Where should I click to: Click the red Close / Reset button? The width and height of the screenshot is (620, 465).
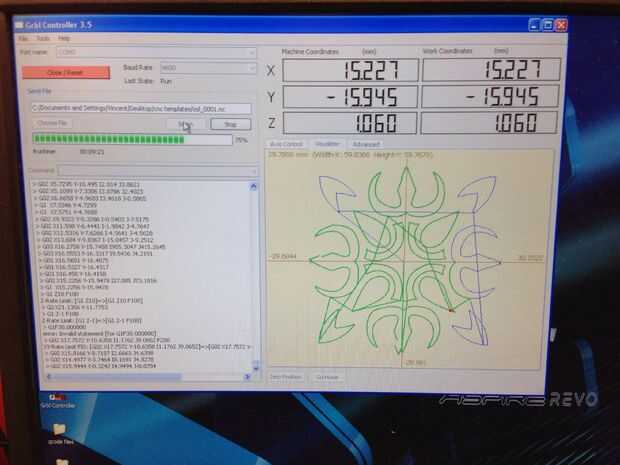coord(66,73)
